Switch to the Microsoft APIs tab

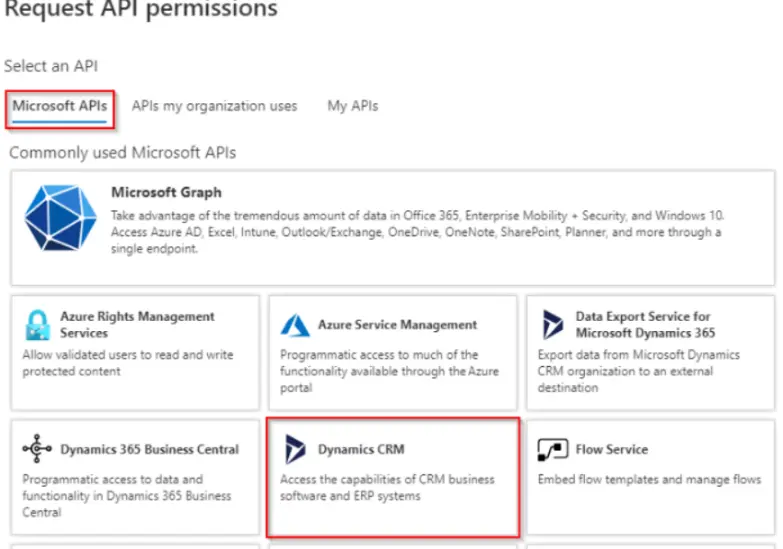60,106
